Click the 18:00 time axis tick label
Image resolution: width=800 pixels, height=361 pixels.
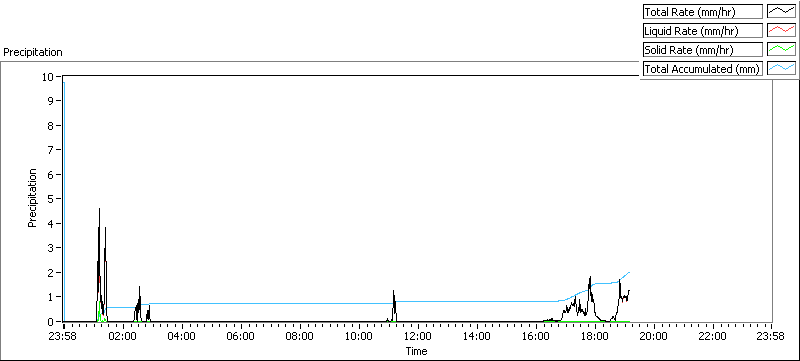click(x=594, y=336)
